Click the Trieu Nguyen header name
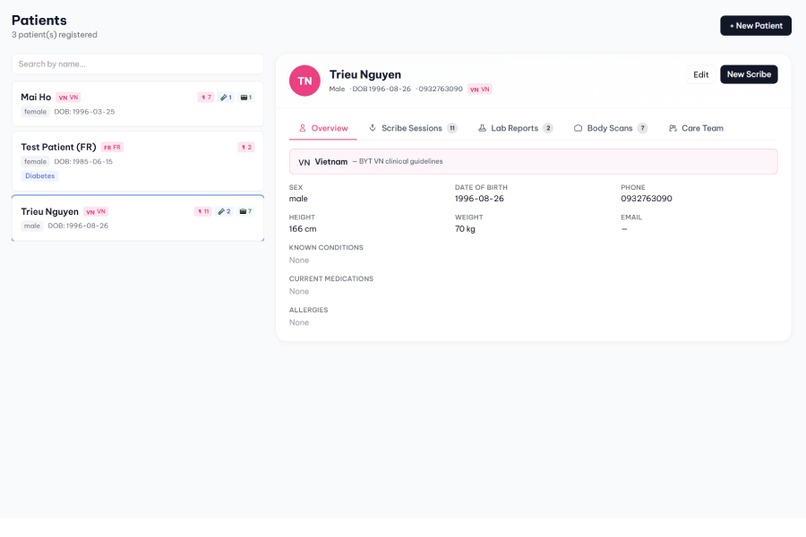 coord(365,75)
